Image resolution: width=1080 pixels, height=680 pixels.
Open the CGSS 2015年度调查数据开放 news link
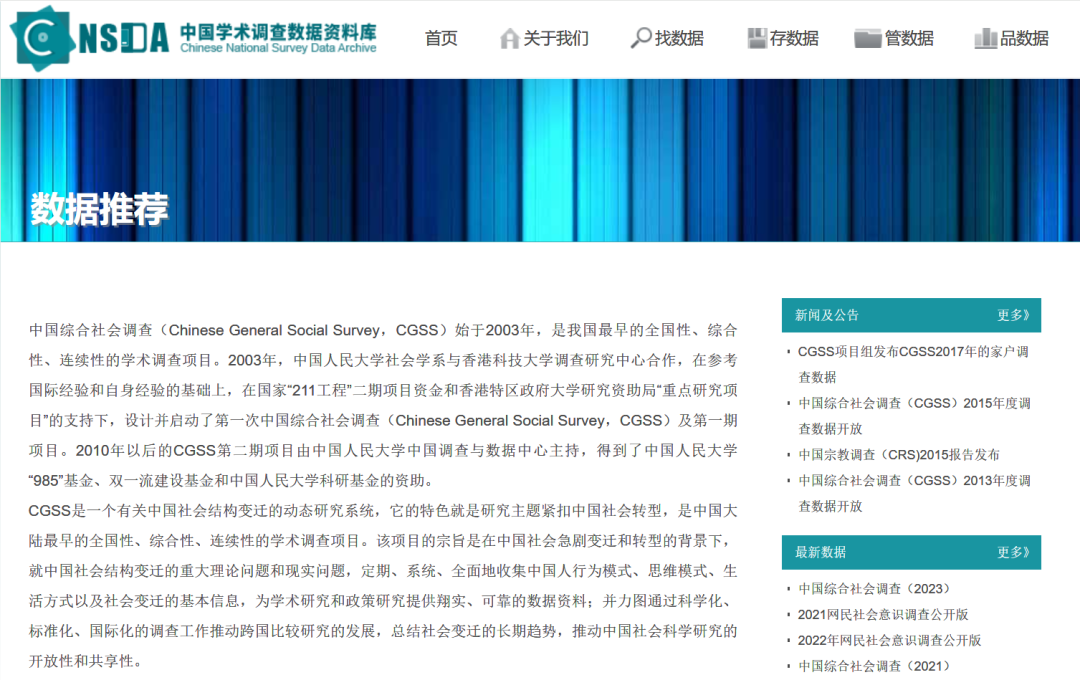(913, 404)
